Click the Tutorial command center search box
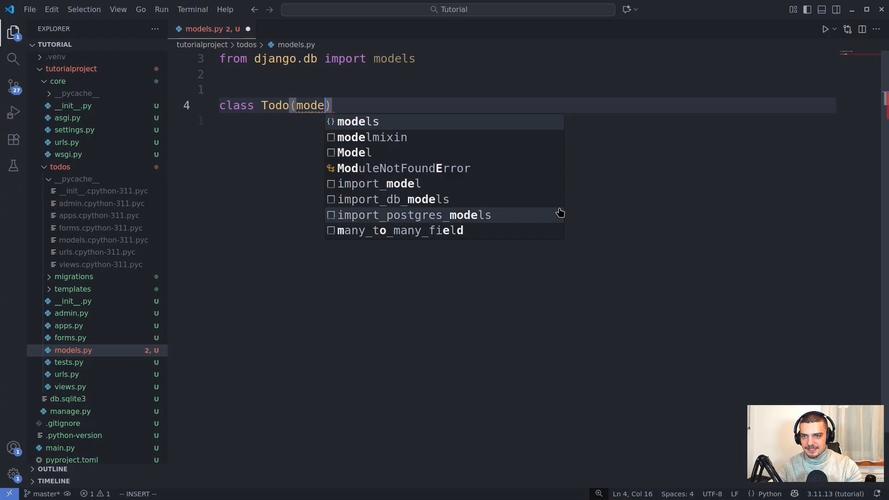The height and width of the screenshot is (500, 889). coord(448,9)
